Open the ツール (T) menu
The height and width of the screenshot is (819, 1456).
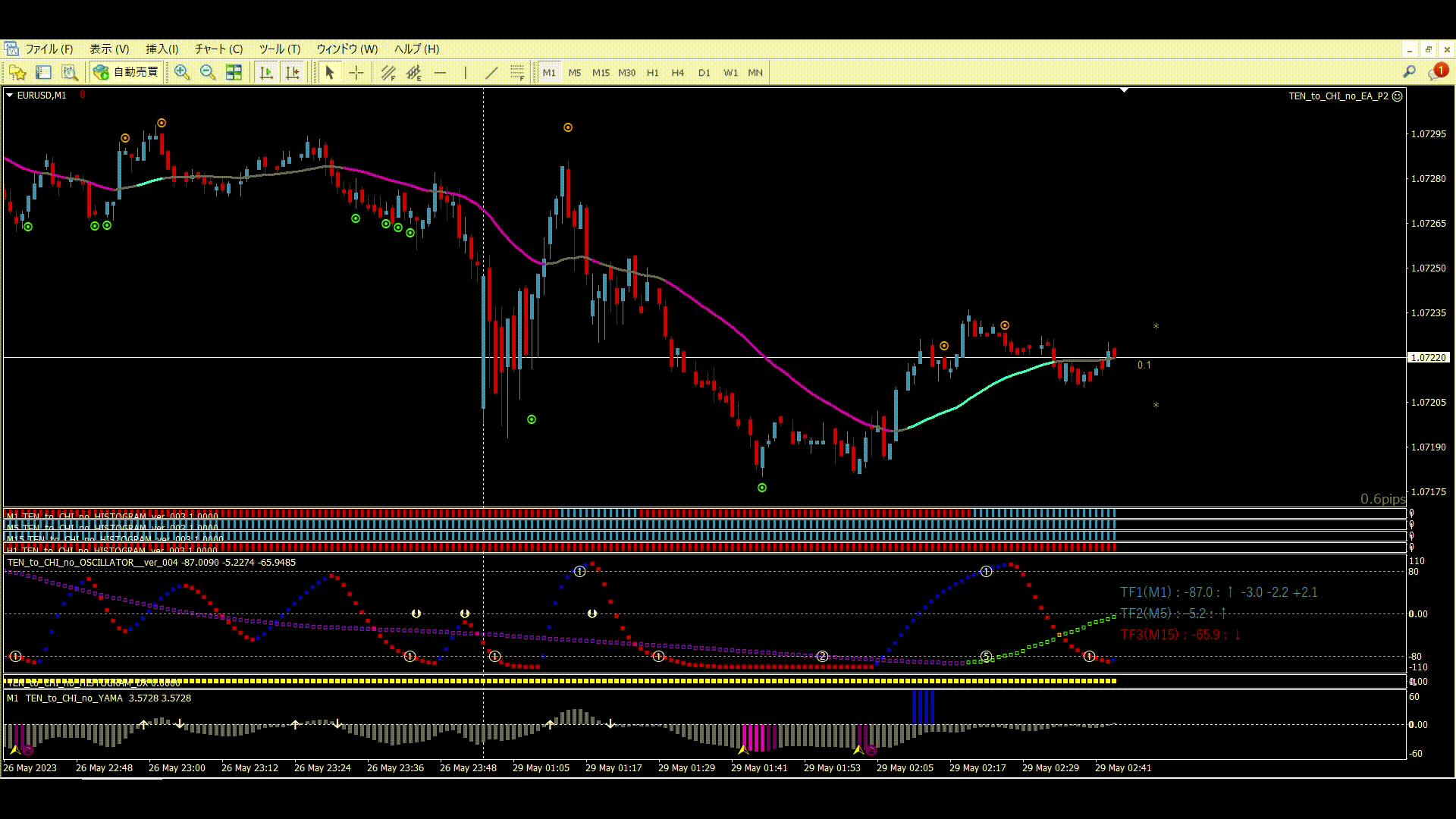click(279, 49)
